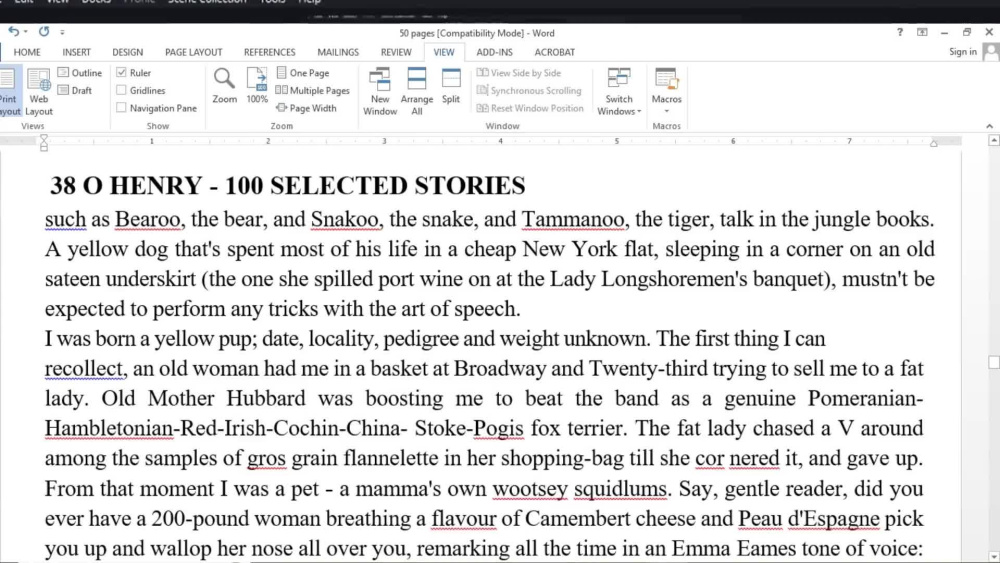Uncheck the Ruler checkbox
This screenshot has height=563, width=1000.
(121, 73)
